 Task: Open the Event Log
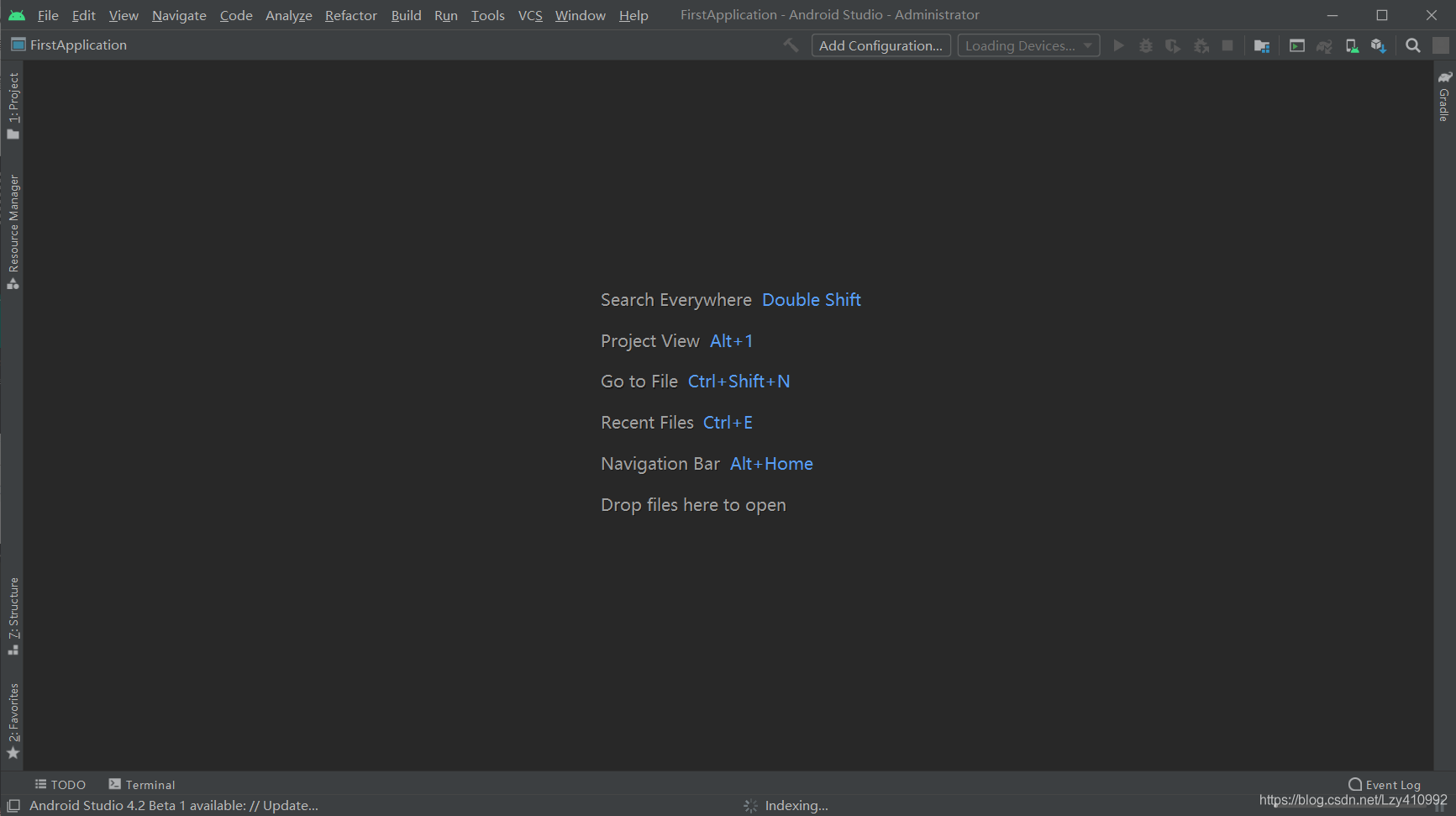tap(1385, 784)
